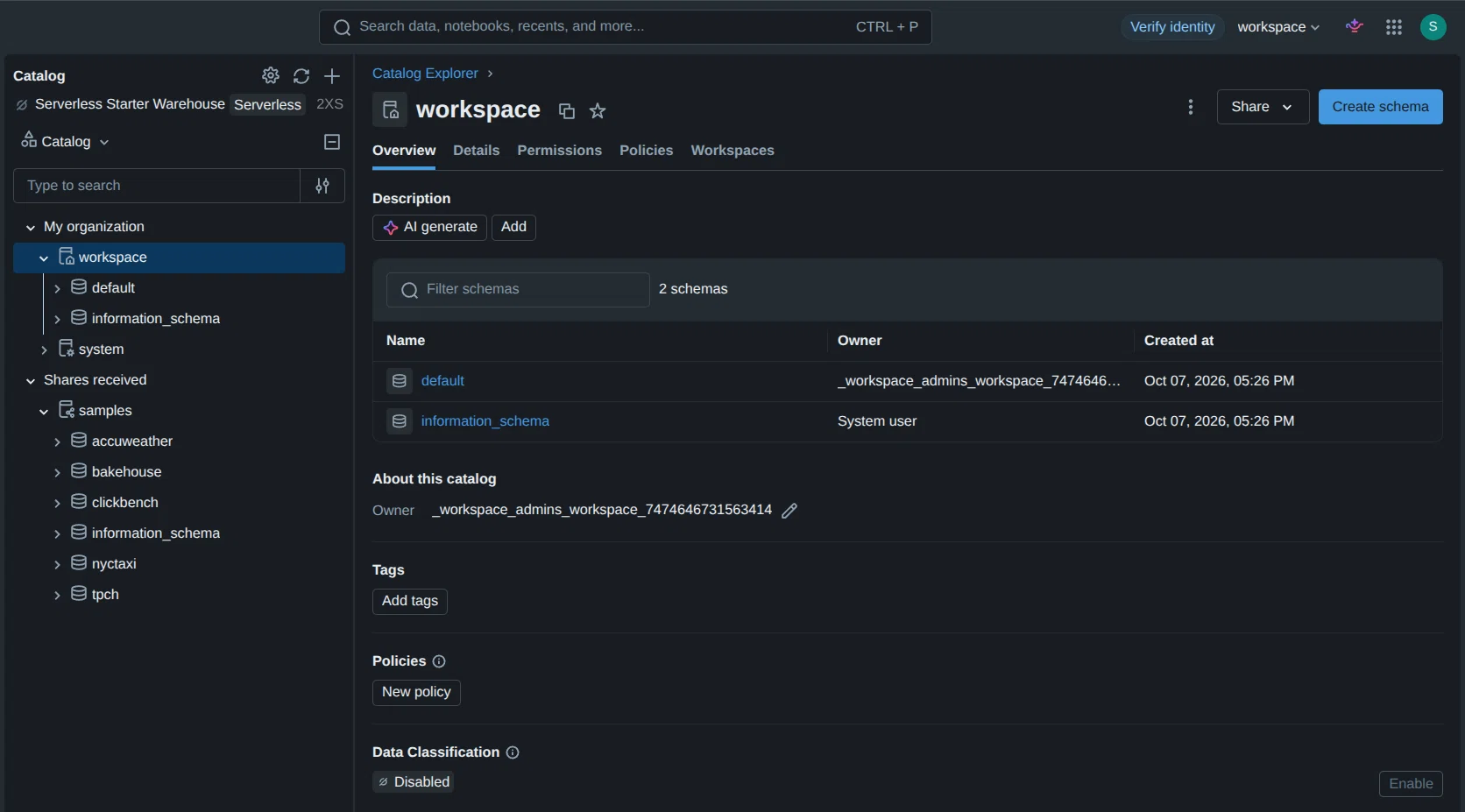The height and width of the screenshot is (812, 1465).
Task: Open the Catalog dropdown in sidebar
Action: tap(66, 142)
